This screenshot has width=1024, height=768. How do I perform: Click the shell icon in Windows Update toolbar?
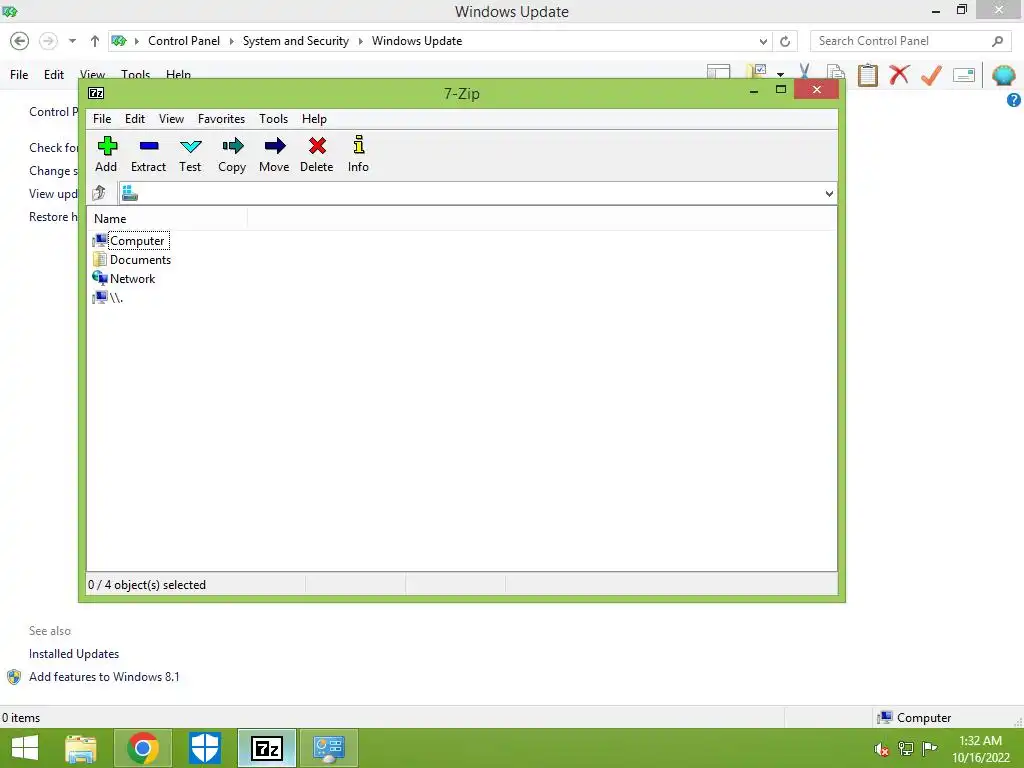1004,75
